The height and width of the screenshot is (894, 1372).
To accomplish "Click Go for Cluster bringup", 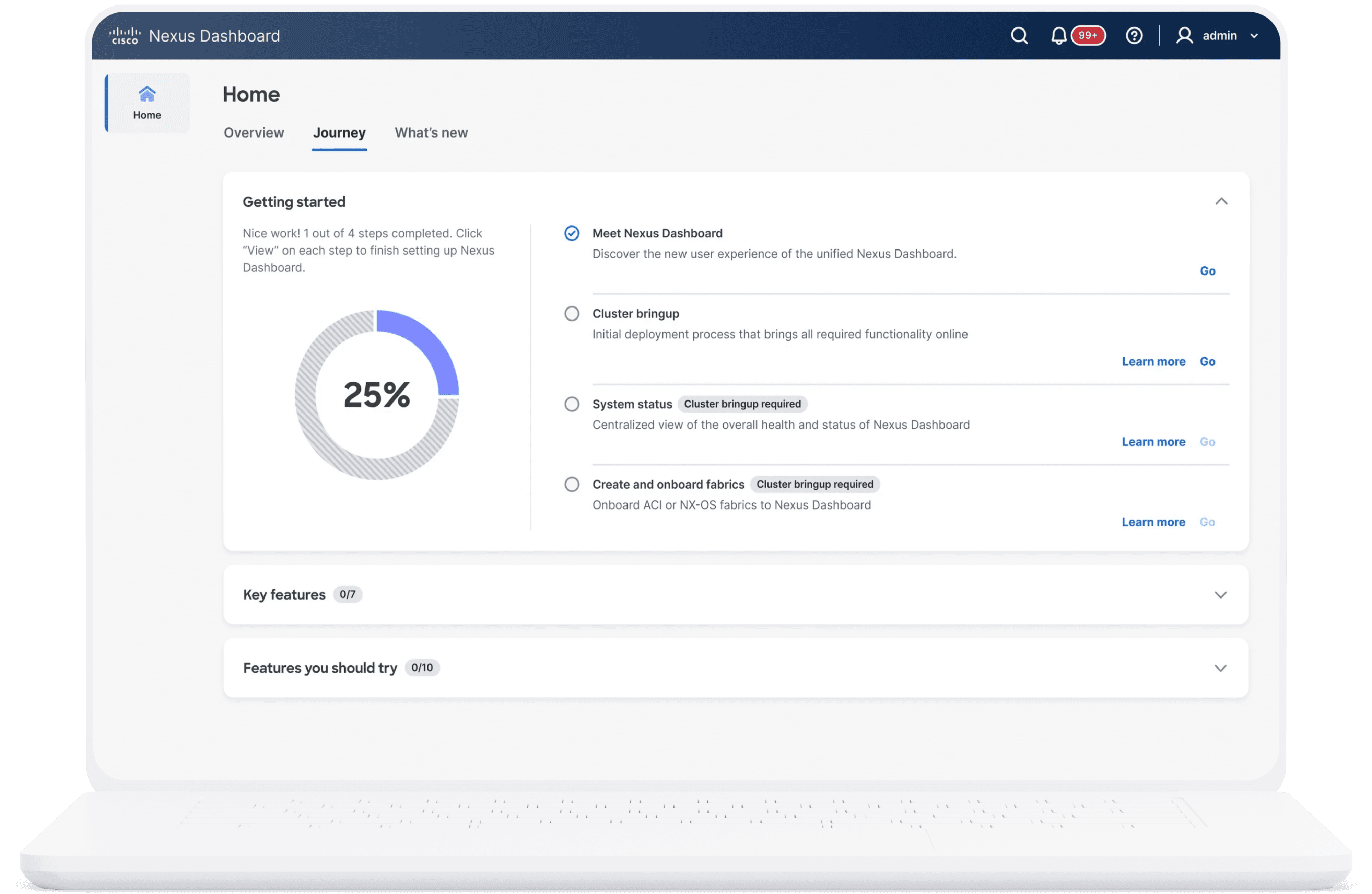I will (1207, 362).
